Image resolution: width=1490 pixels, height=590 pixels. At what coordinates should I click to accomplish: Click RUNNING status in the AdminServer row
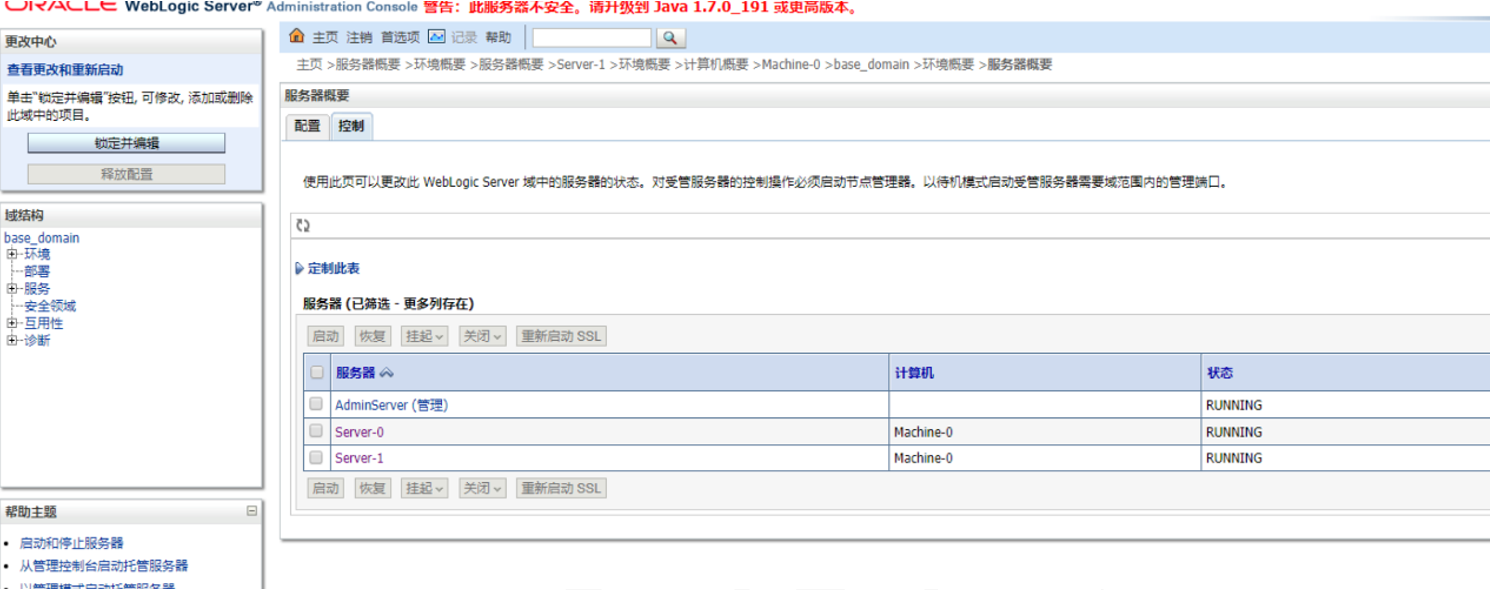coord(1234,405)
